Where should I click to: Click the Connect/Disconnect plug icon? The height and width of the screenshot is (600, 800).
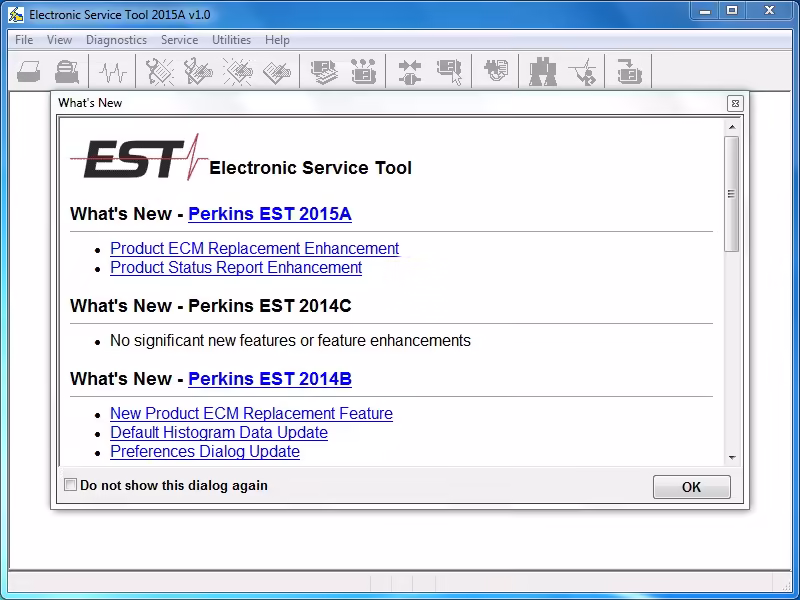coord(410,72)
